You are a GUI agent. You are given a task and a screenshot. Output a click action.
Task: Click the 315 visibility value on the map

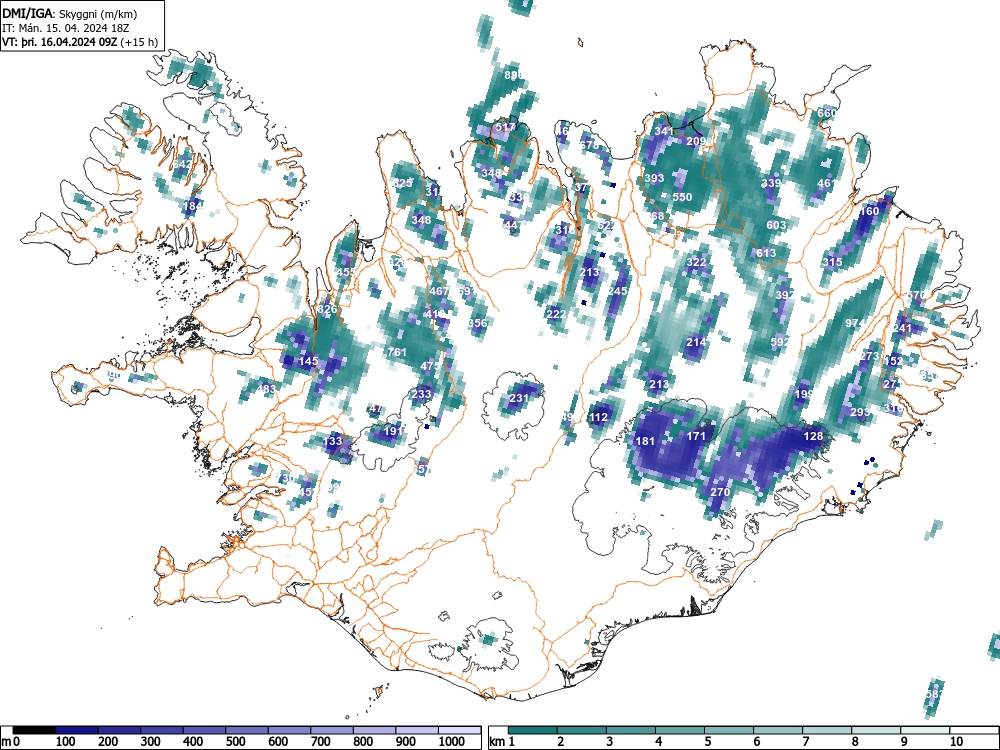click(x=832, y=262)
